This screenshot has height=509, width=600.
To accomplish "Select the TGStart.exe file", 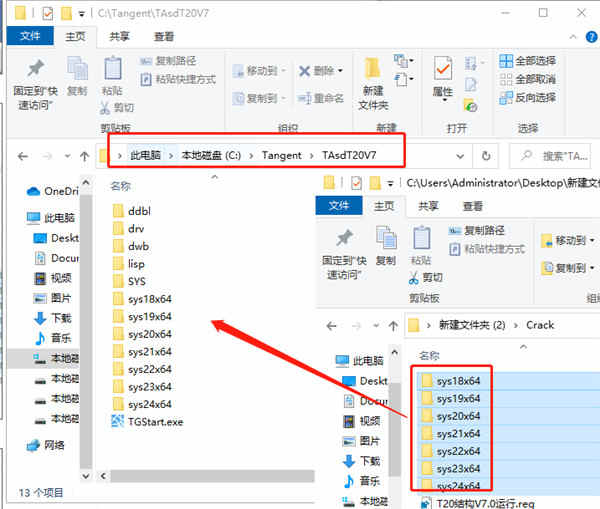I will click(147, 422).
